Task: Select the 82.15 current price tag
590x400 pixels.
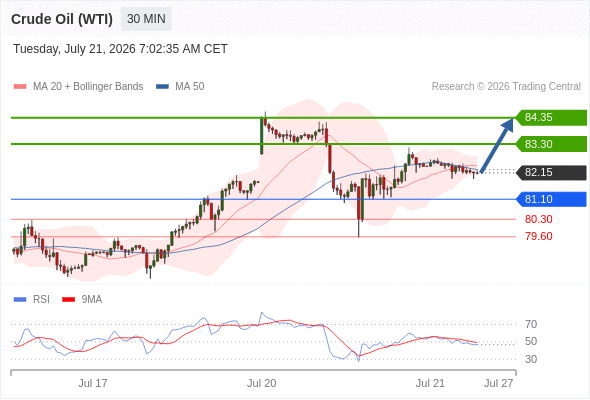Action: point(551,172)
